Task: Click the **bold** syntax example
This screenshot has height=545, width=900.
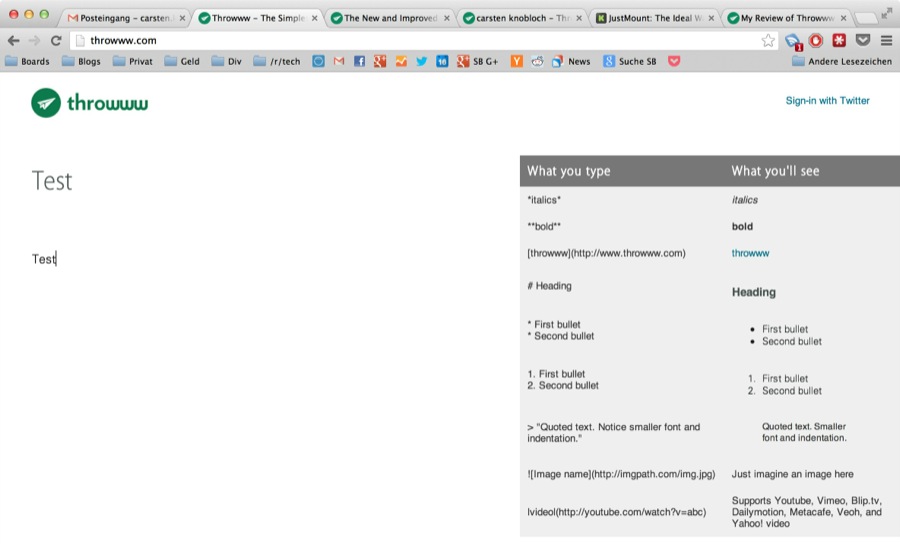Action: click(544, 226)
